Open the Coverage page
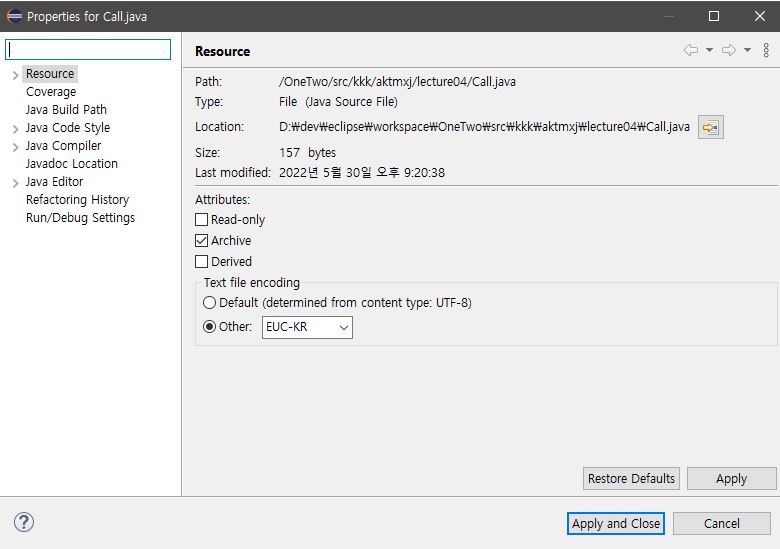This screenshot has height=549, width=780. [x=51, y=92]
